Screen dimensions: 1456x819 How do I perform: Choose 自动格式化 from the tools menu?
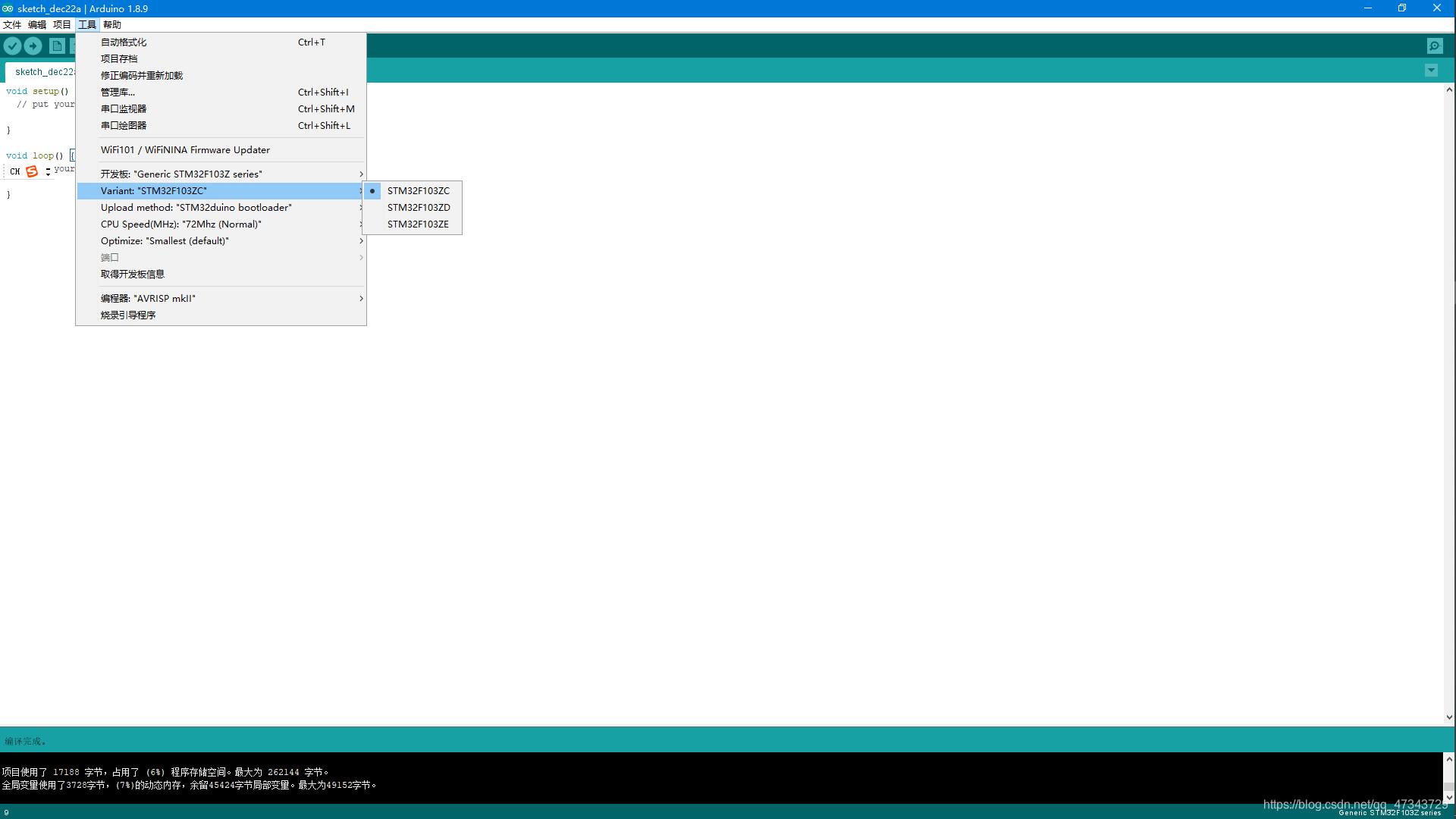pyautogui.click(x=221, y=42)
